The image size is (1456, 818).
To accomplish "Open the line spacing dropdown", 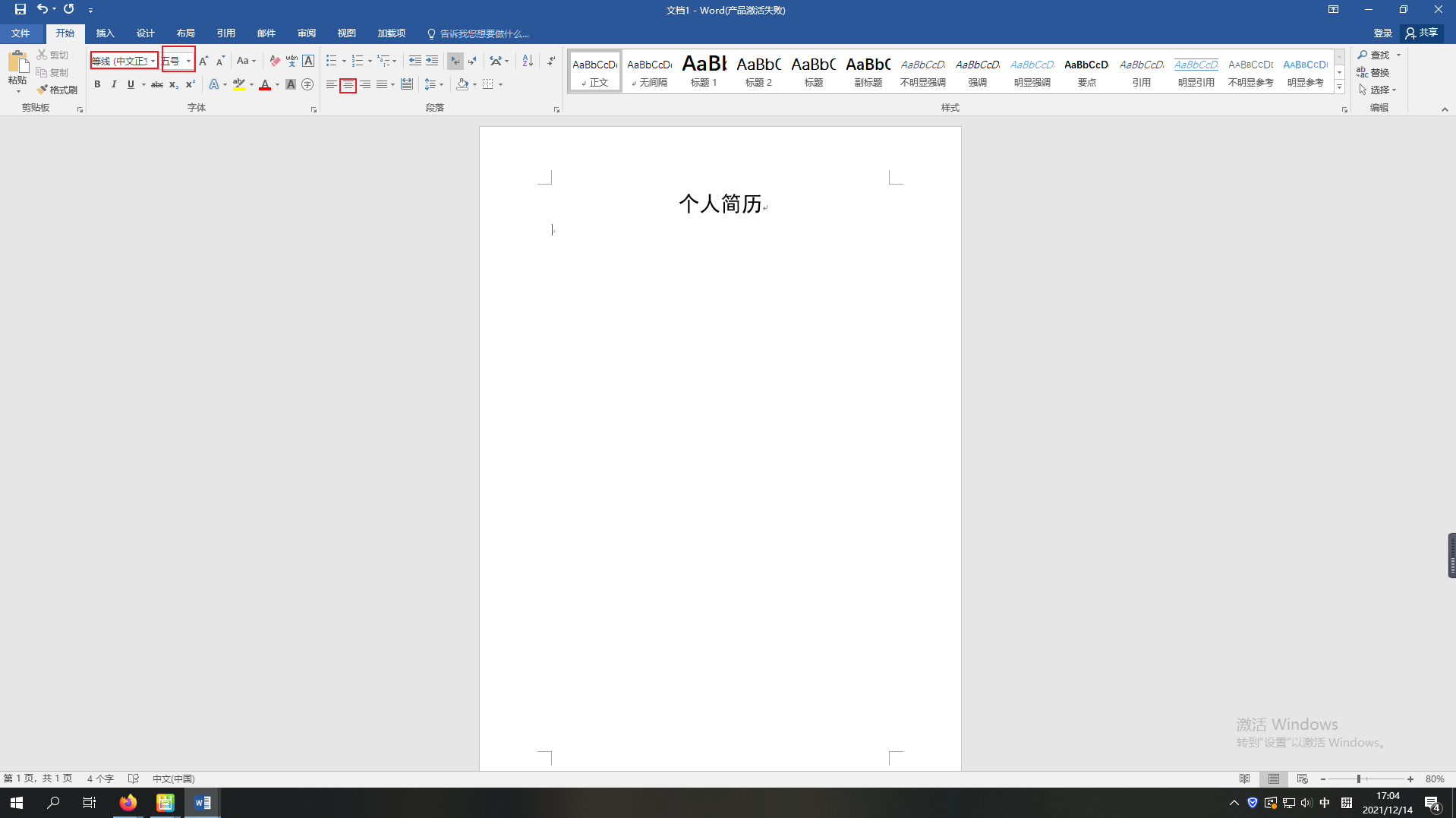I will click(x=434, y=84).
